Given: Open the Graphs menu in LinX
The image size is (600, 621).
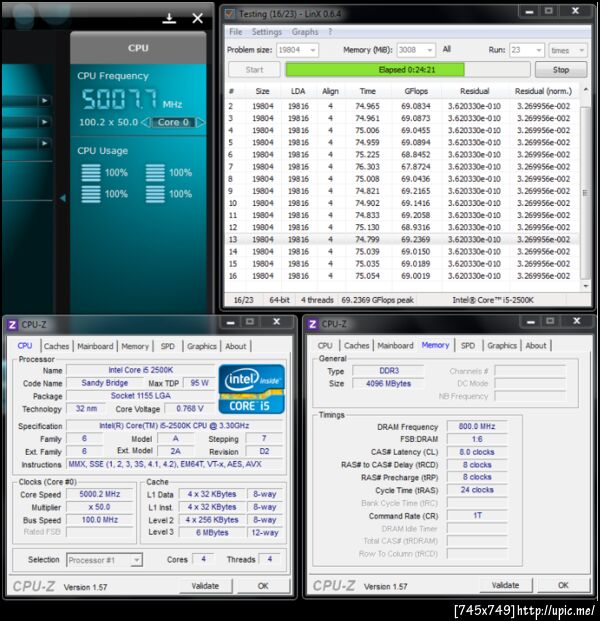Looking at the screenshot, I should [305, 32].
